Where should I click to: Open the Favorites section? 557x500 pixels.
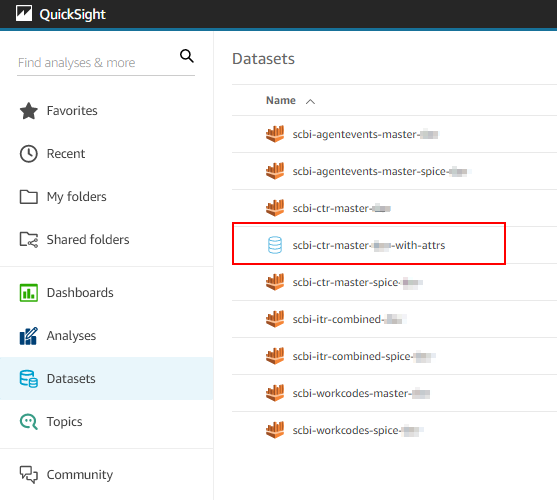coord(72,111)
